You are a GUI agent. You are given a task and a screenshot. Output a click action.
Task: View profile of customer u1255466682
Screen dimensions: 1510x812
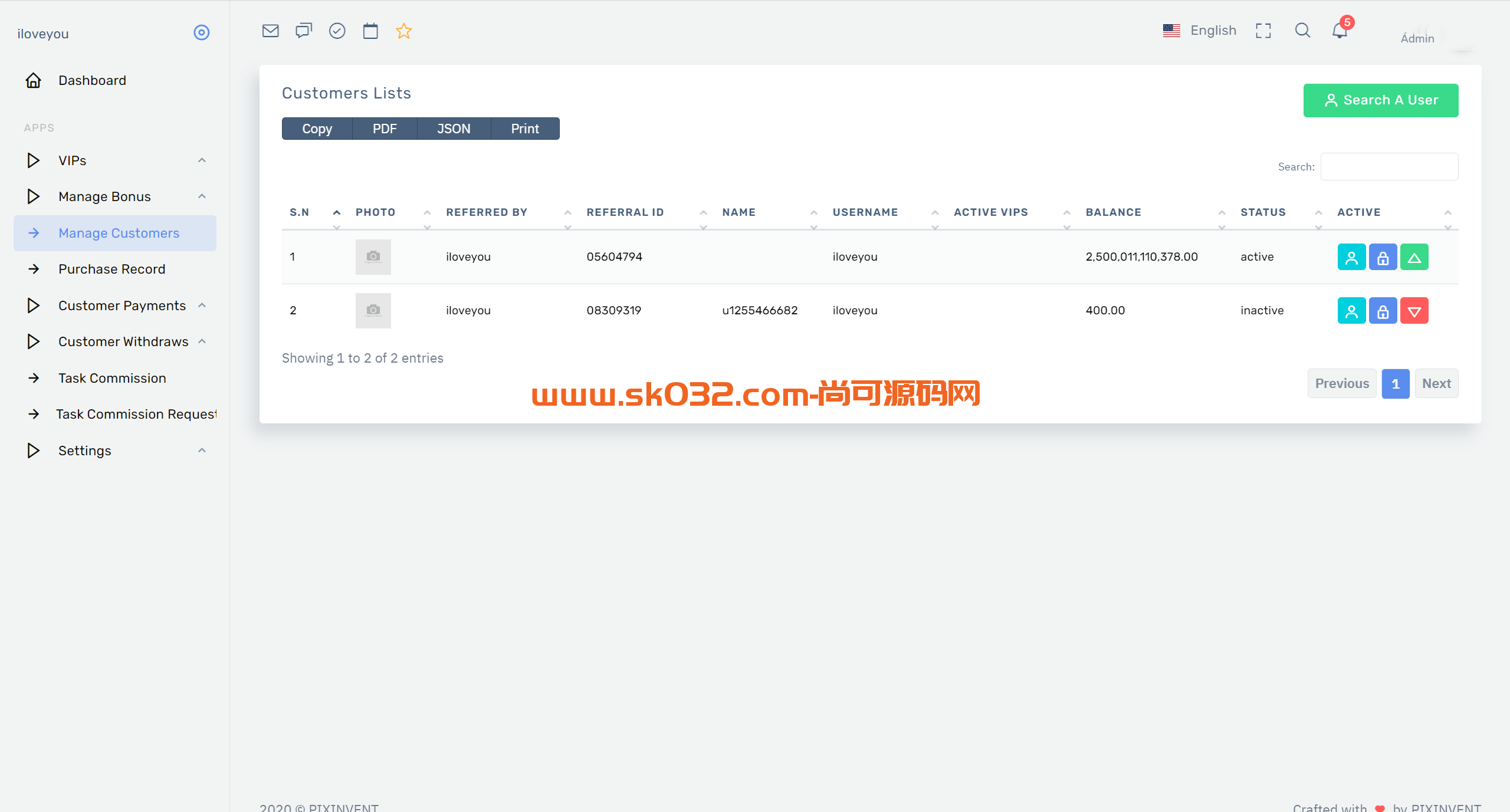tap(1351, 311)
